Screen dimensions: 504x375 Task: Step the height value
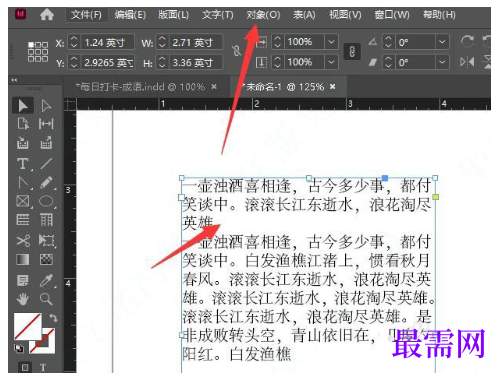tap(162, 62)
